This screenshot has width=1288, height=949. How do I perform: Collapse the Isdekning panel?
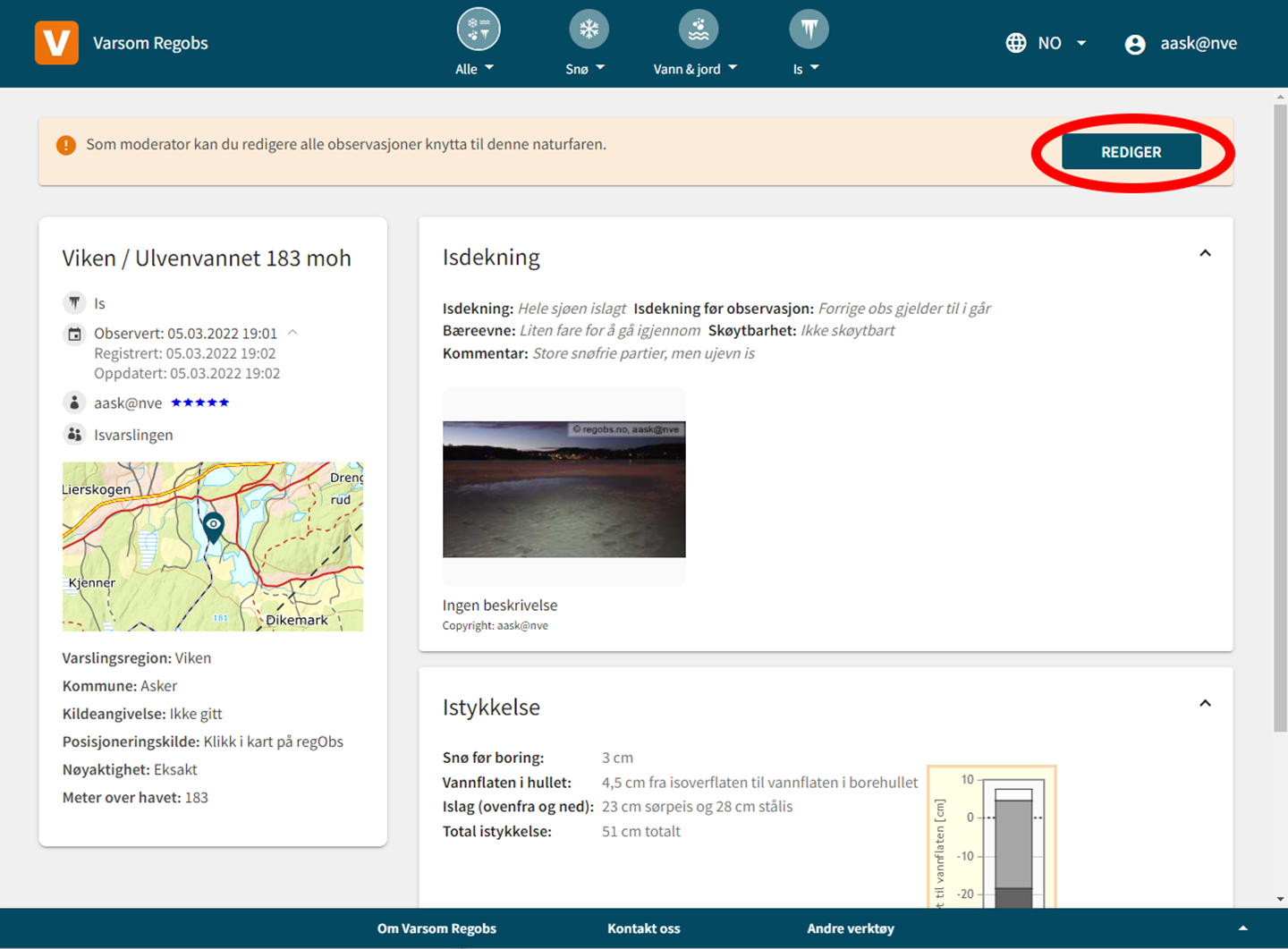pos(1205,254)
